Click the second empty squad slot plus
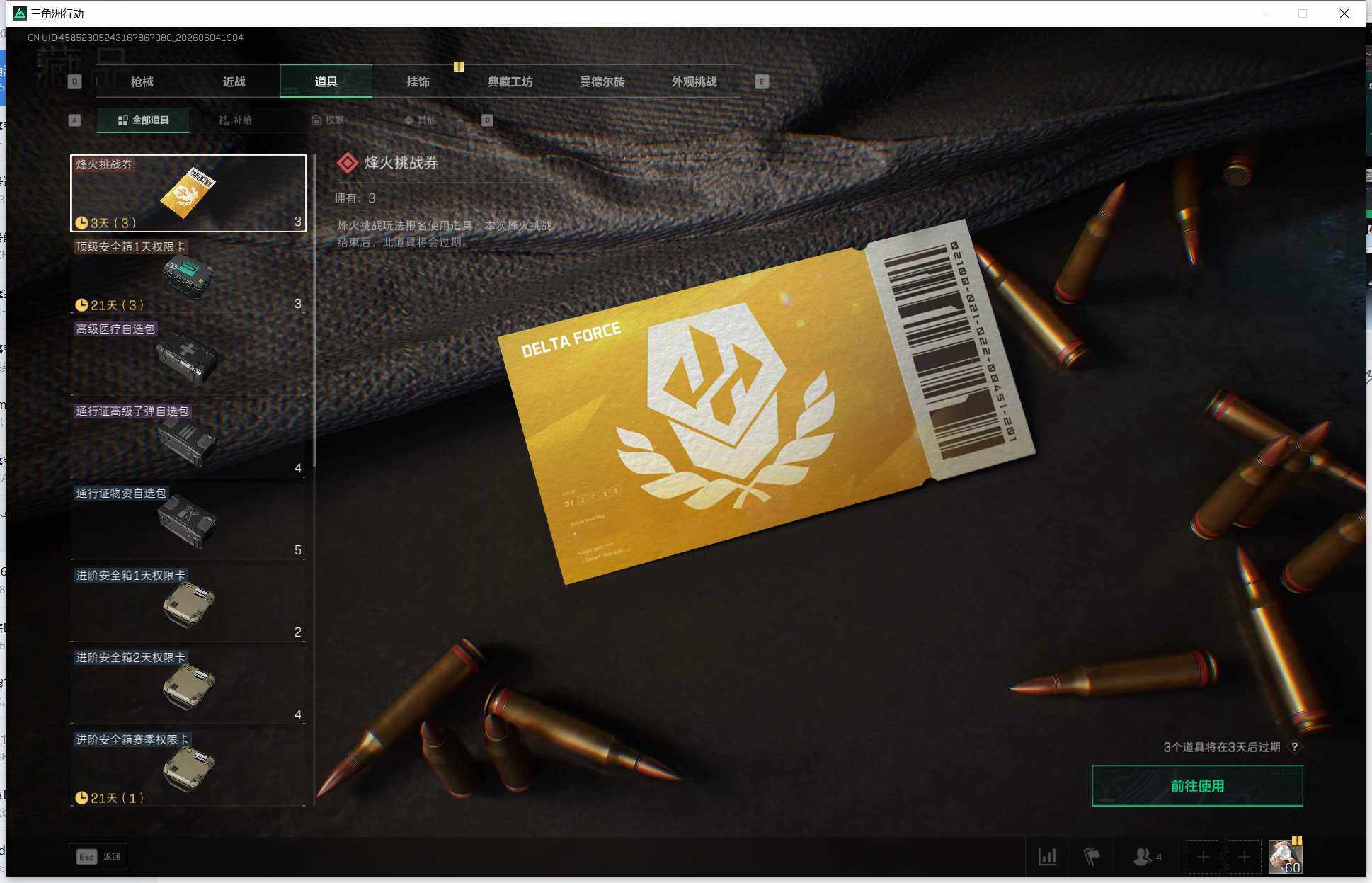Screen dimensions: 1372x883 [x=1244, y=857]
